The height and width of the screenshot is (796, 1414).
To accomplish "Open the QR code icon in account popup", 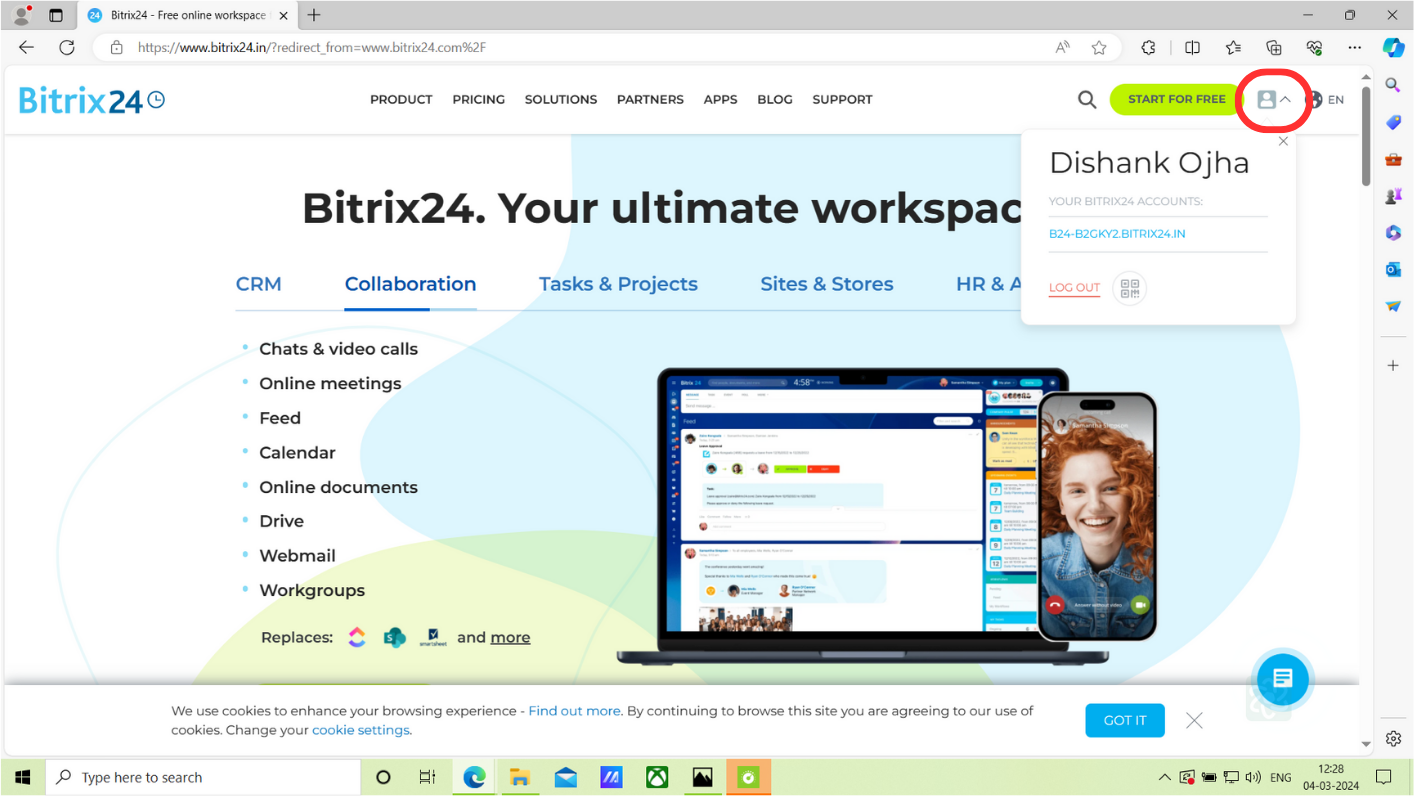I will point(1130,288).
